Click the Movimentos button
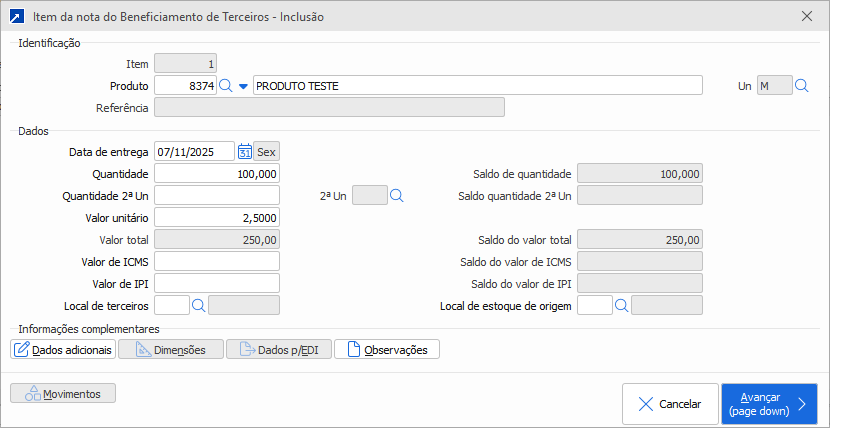The width and height of the screenshot is (844, 435). coord(63,394)
